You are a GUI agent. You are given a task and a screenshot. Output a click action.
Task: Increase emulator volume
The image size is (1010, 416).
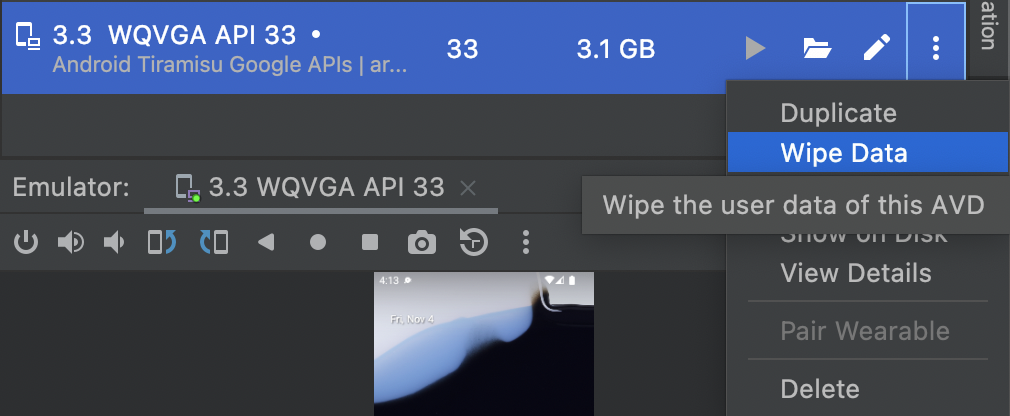(71, 242)
